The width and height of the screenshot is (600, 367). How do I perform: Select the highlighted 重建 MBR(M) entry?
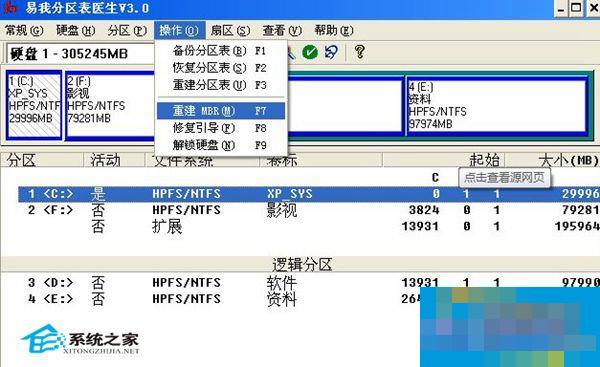(221, 111)
